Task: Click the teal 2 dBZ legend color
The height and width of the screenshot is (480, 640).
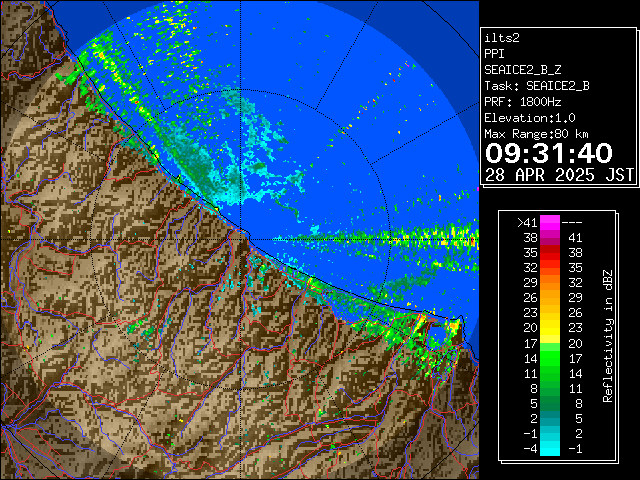Action: click(x=550, y=418)
